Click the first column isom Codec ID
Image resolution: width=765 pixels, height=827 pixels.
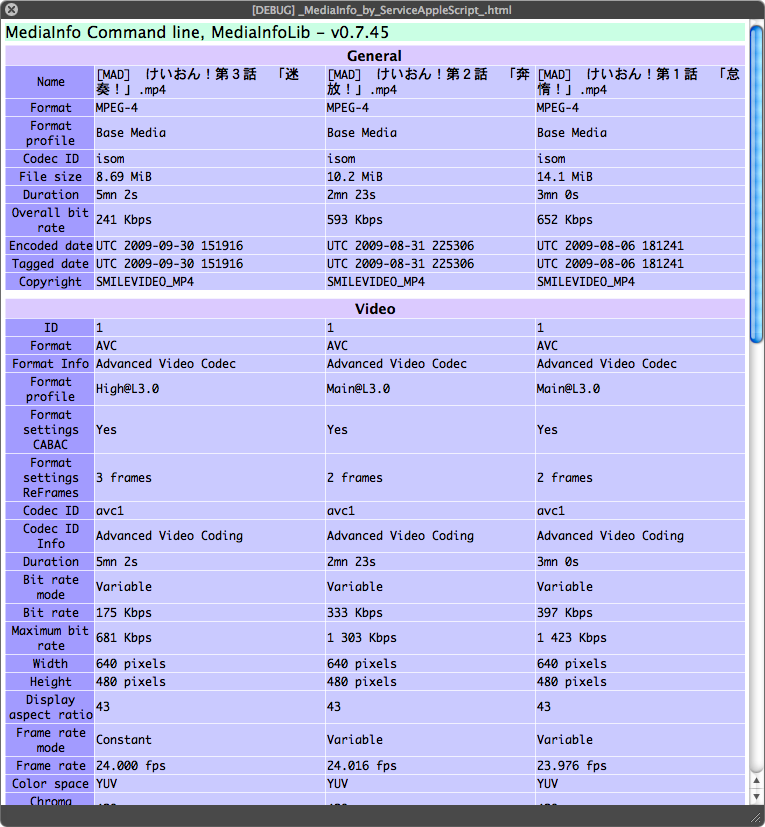pyautogui.click(x=110, y=159)
